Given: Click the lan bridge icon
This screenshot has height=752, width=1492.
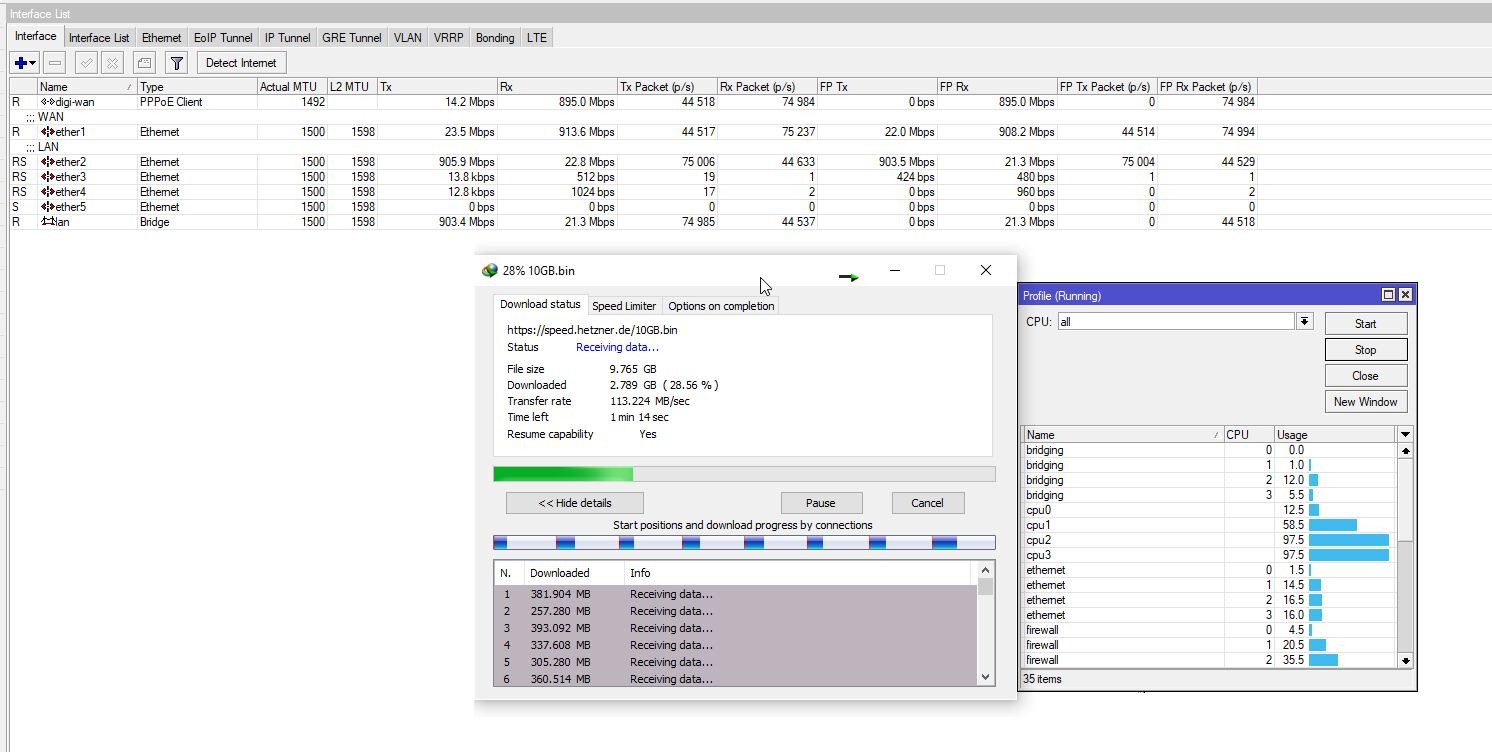Looking at the screenshot, I should [47, 222].
